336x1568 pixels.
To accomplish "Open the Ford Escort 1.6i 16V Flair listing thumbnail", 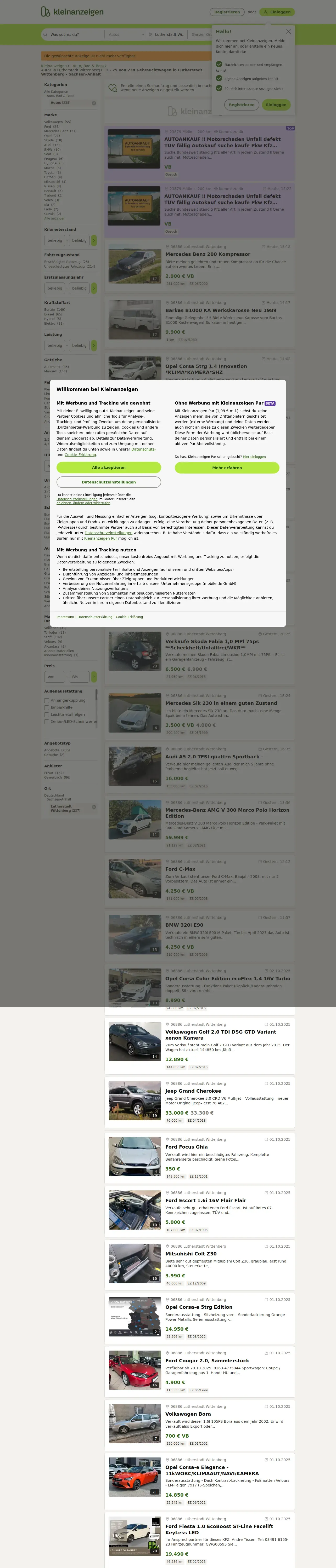I will click(x=135, y=1209).
